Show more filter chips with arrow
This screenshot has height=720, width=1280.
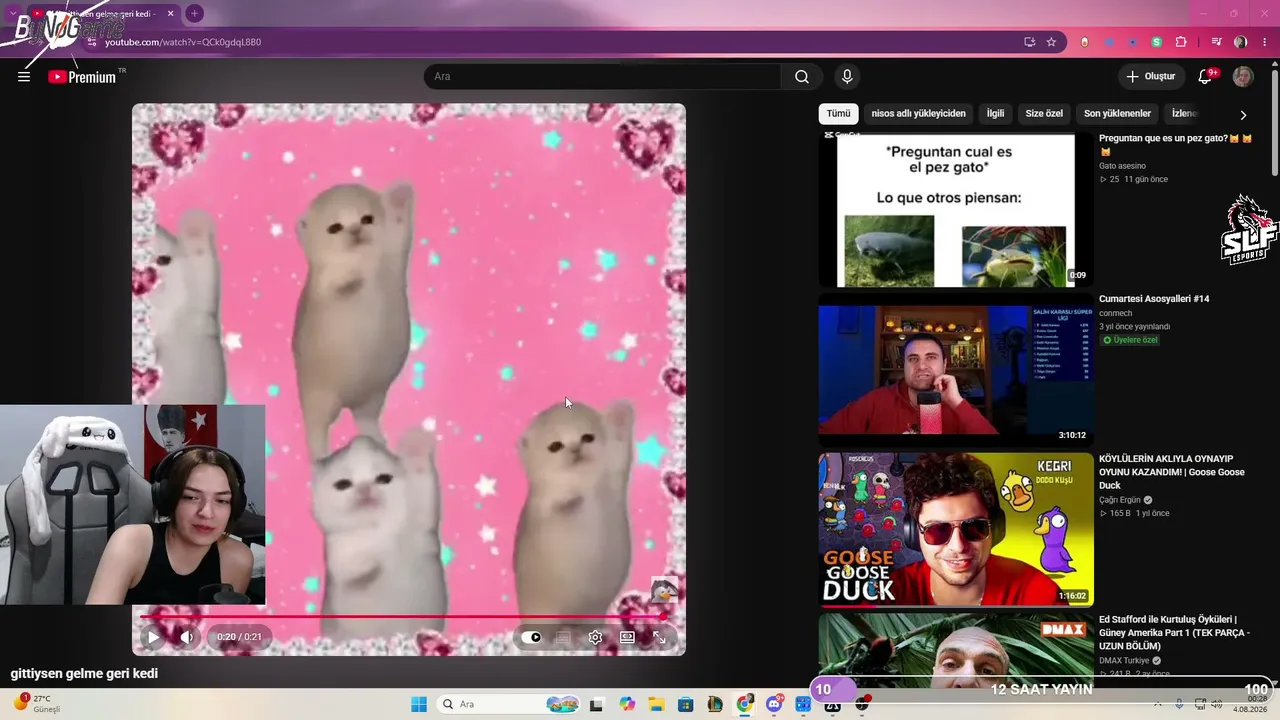coord(1243,115)
